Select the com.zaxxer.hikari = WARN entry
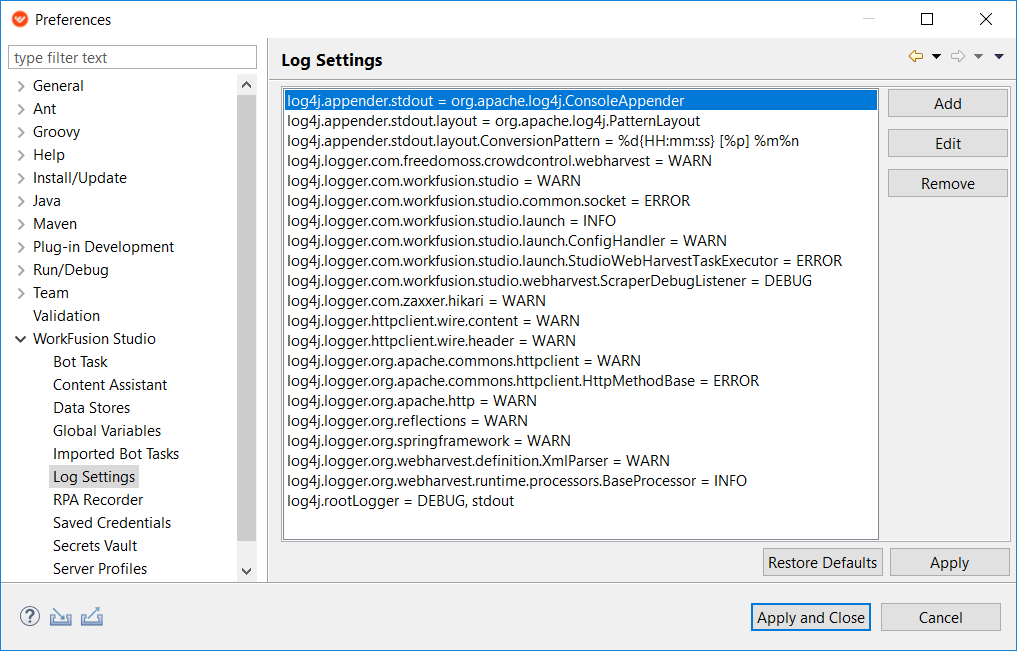The width and height of the screenshot is (1017, 651). coord(580,301)
